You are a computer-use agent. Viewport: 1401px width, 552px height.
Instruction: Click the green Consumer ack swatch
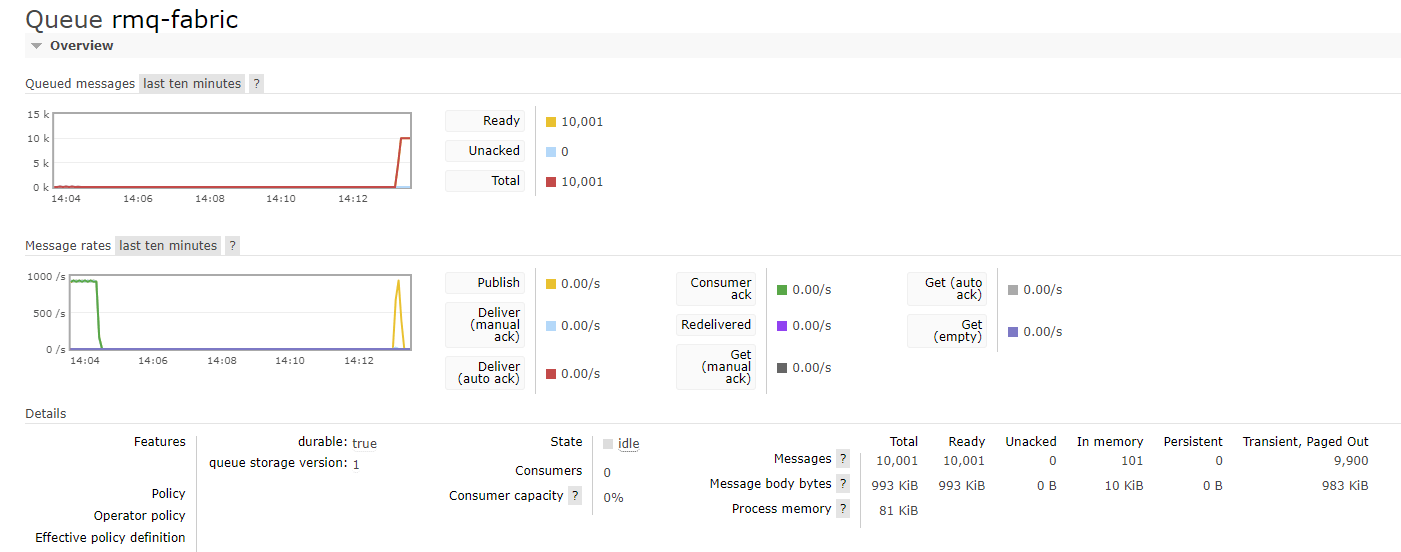pos(782,290)
